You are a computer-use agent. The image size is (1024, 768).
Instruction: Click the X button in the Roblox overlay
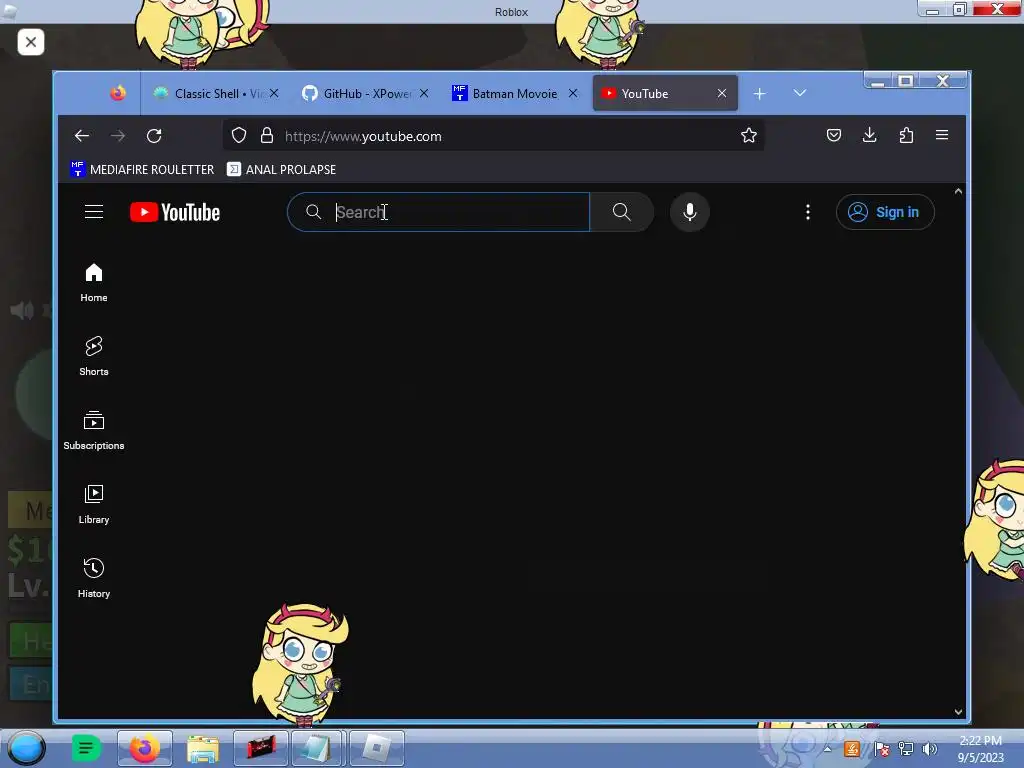(31, 42)
